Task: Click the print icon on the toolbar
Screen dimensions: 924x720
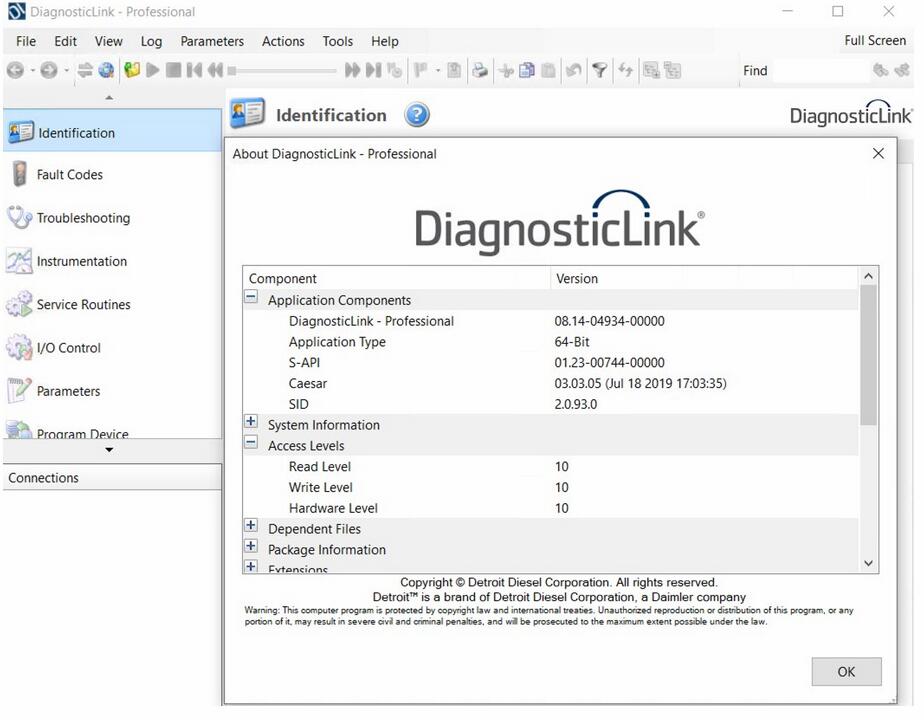Action: (479, 70)
